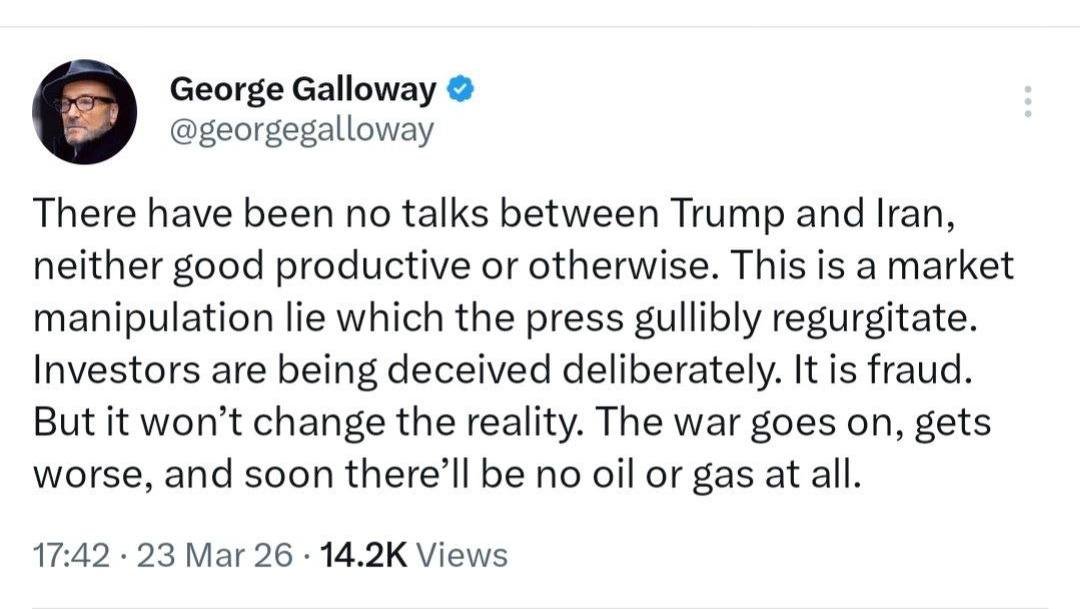1080x609 pixels.
Task: Open George Galloway's profile picture
Action: [x=85, y=111]
